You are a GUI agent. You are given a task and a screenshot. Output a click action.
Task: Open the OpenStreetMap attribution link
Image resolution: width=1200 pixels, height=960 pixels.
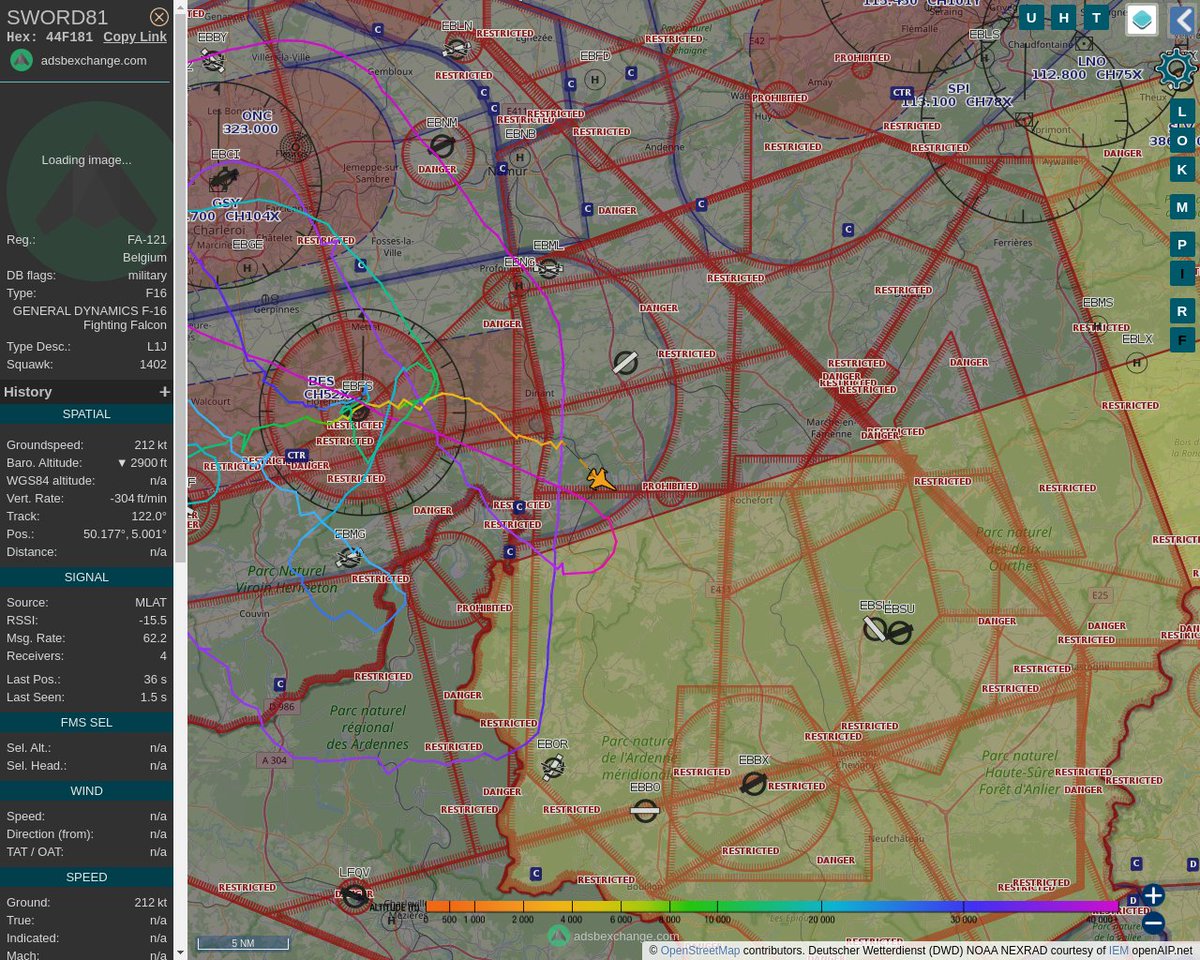699,950
